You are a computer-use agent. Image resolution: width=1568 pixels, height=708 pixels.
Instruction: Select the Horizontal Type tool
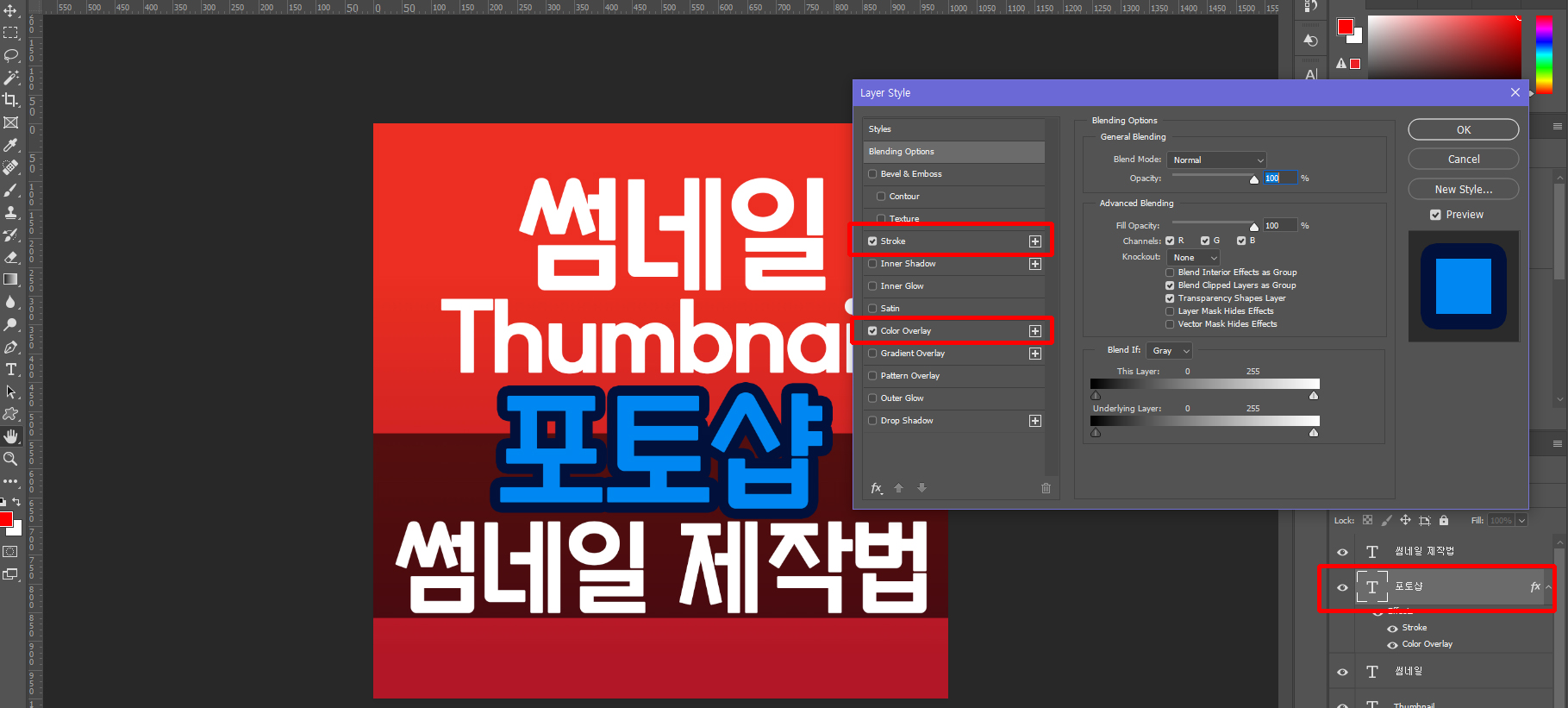click(10, 369)
